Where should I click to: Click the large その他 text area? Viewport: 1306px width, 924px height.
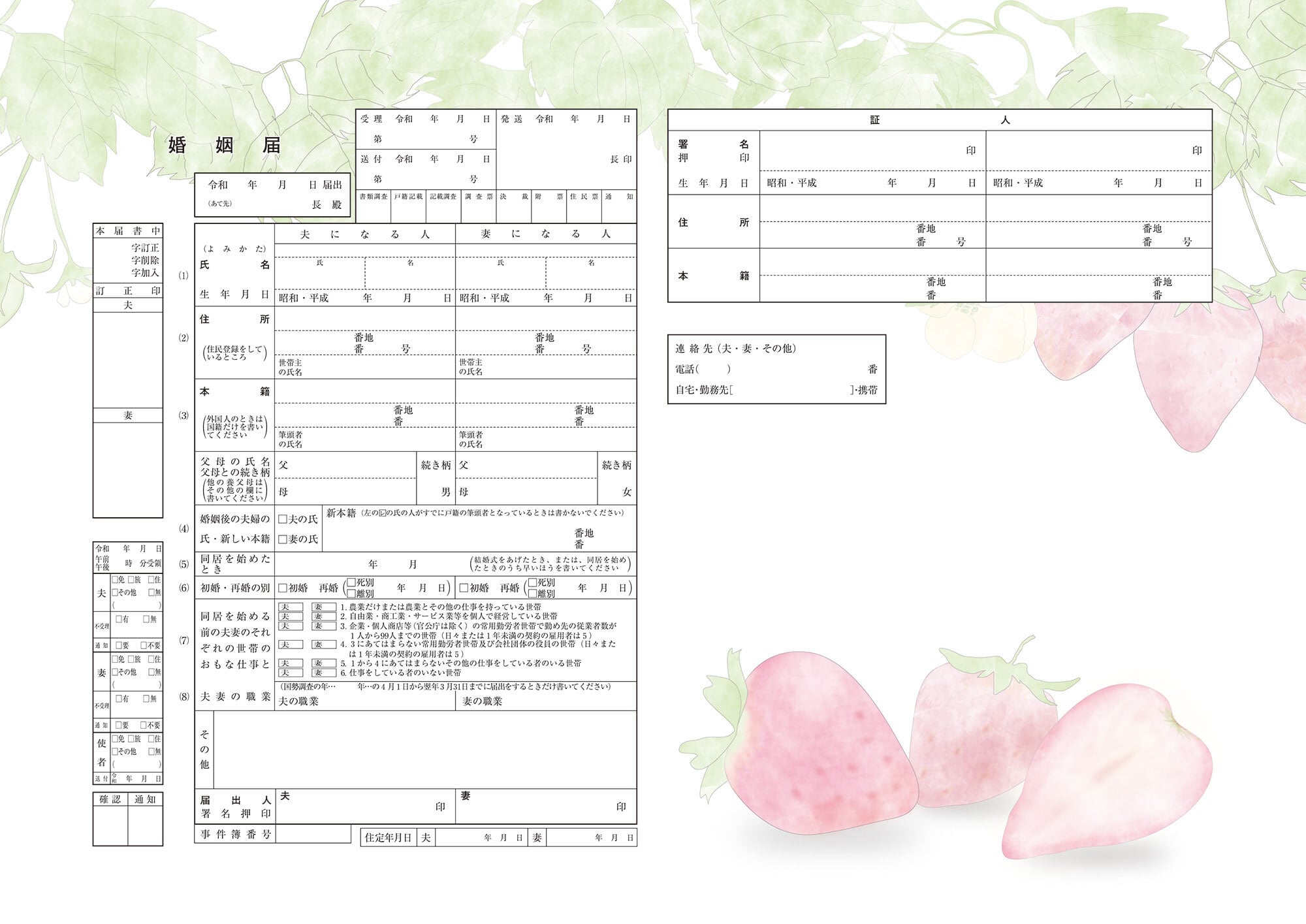click(x=424, y=750)
